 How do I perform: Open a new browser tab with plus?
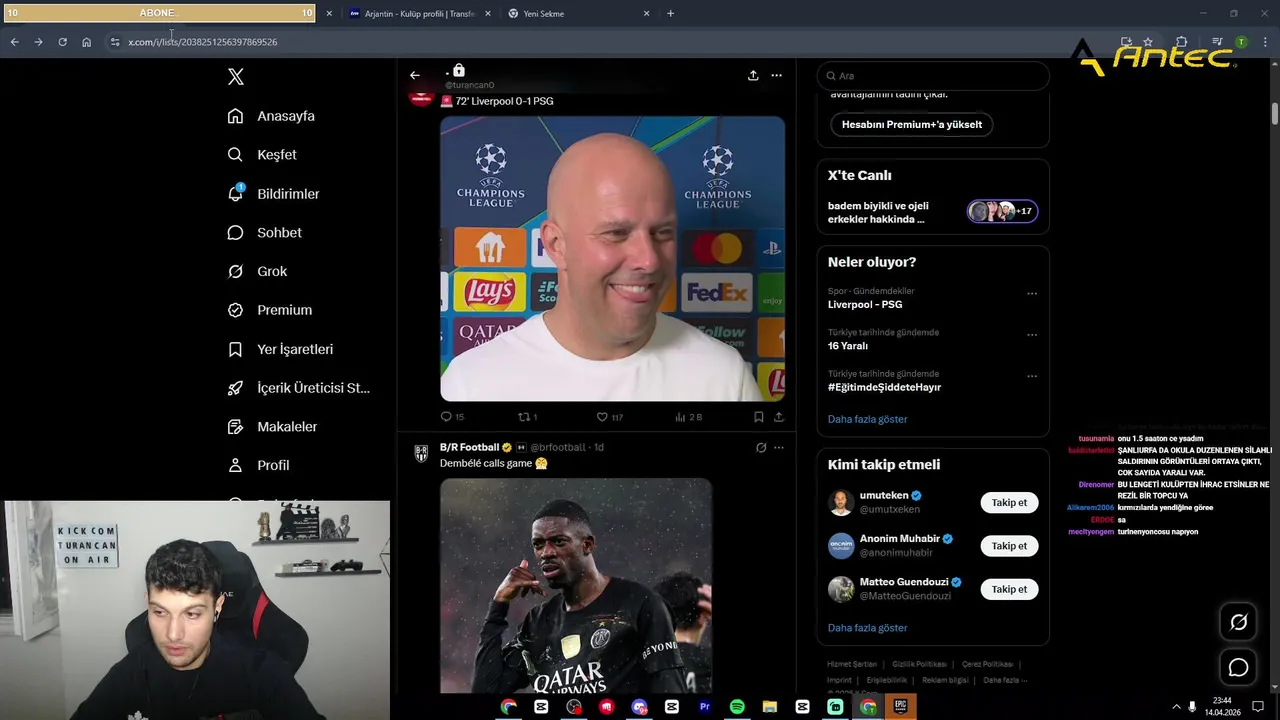(x=670, y=14)
